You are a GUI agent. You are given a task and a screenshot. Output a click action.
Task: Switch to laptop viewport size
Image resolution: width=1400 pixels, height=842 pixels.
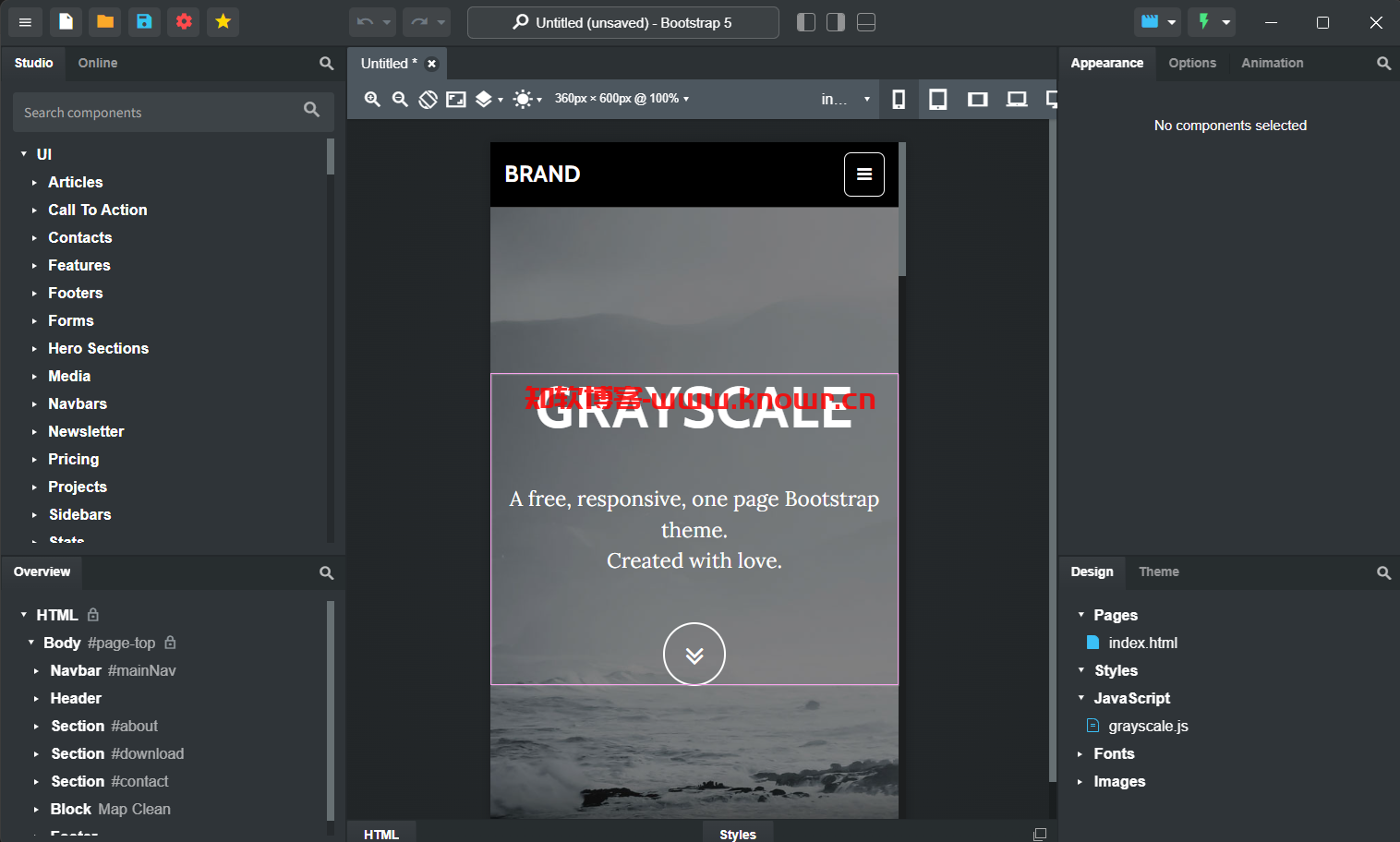tap(1017, 99)
